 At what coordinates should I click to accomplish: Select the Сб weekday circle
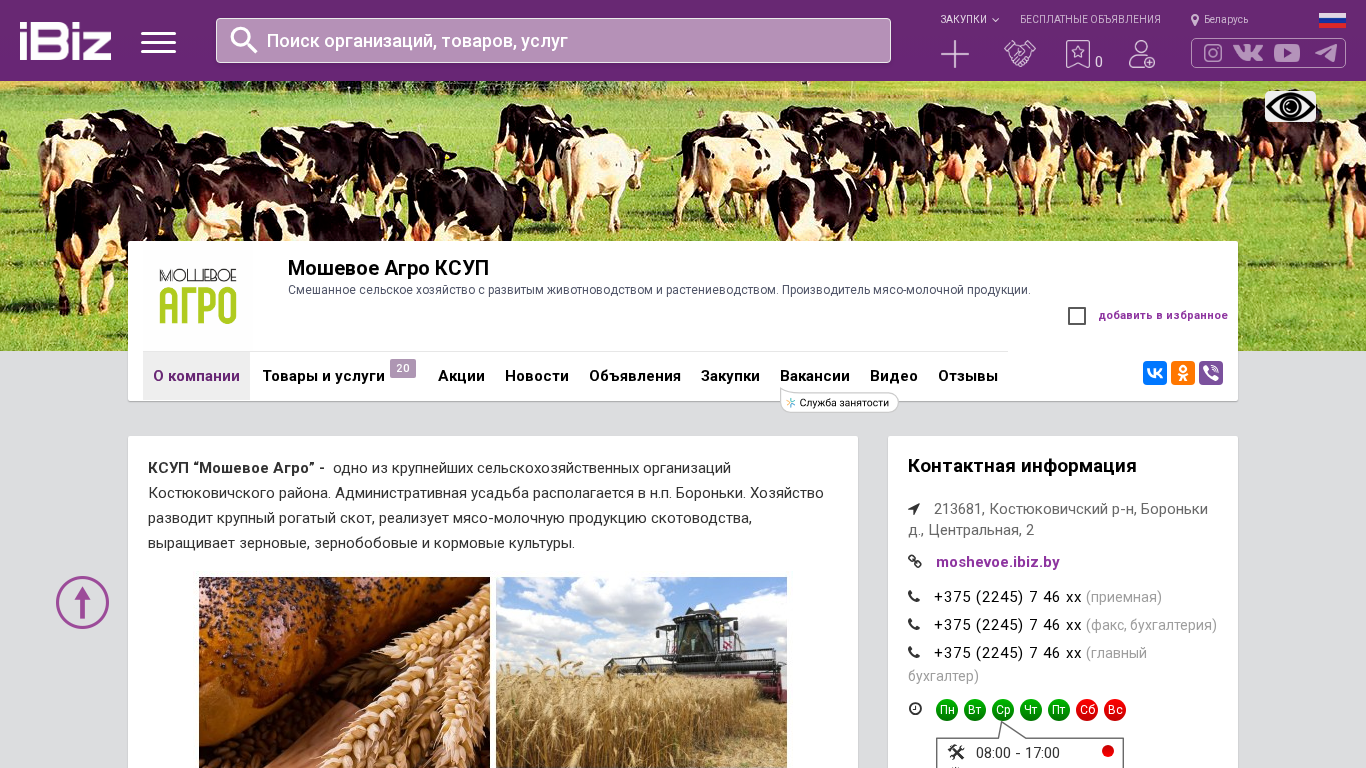click(1087, 710)
